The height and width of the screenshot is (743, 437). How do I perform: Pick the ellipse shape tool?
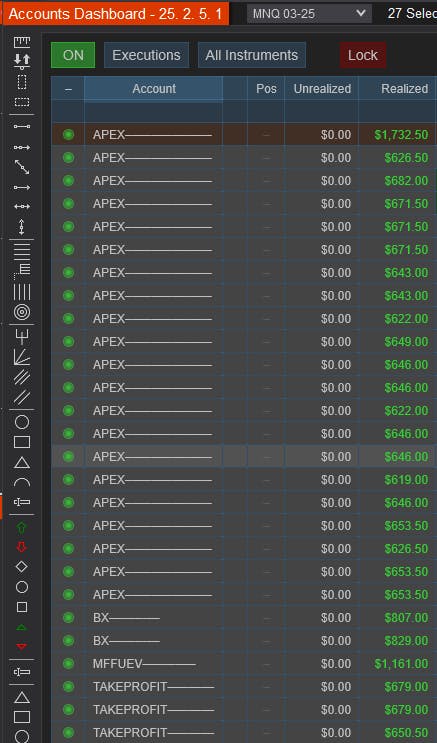pos(22,422)
